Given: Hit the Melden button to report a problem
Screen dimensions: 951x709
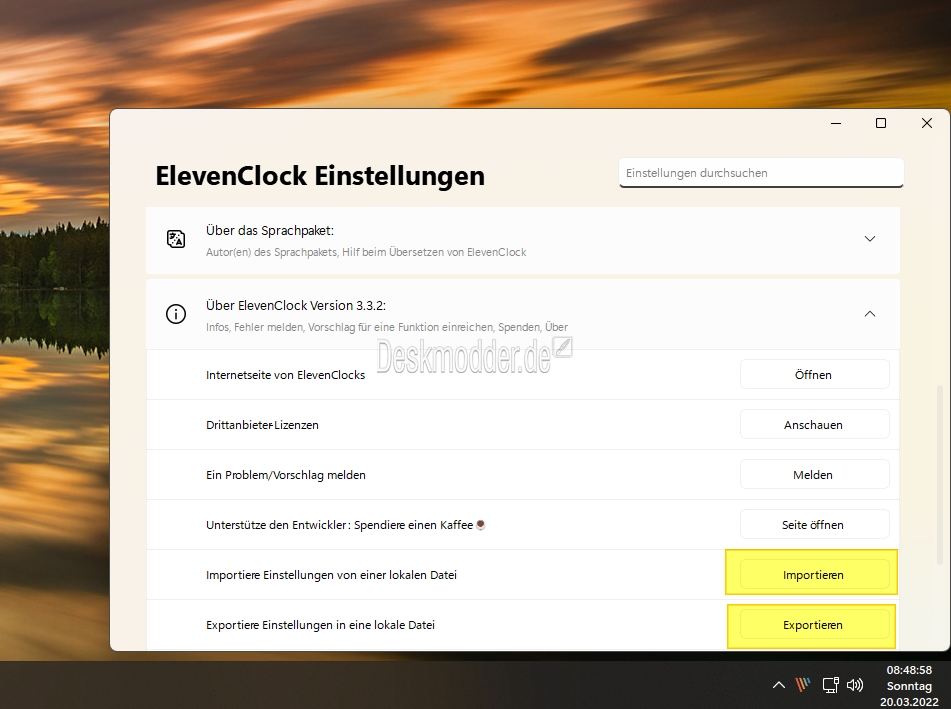Looking at the screenshot, I should [815, 475].
